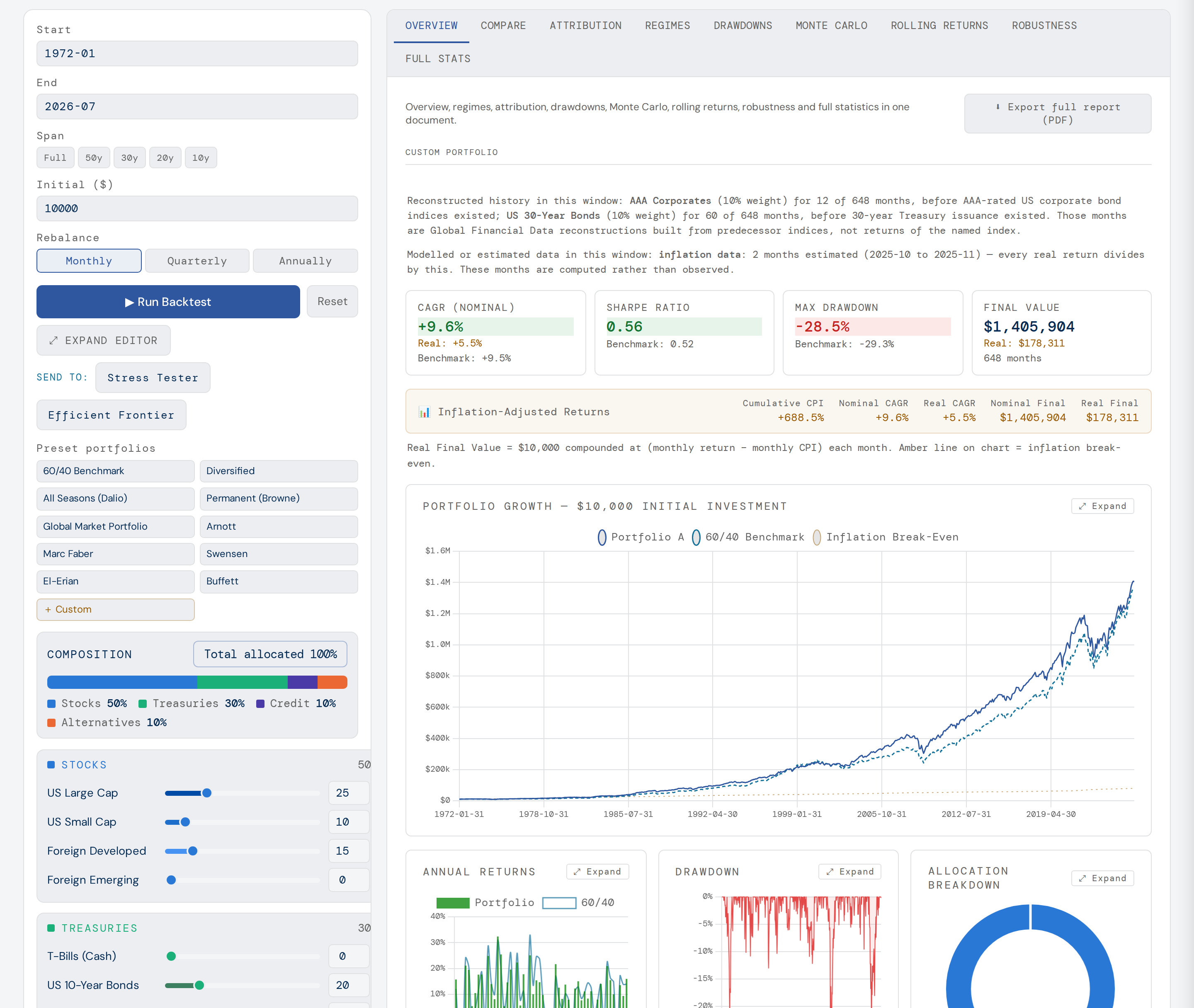Image resolution: width=1194 pixels, height=1008 pixels.
Task: Expand the Drawdown chart
Action: [850, 871]
